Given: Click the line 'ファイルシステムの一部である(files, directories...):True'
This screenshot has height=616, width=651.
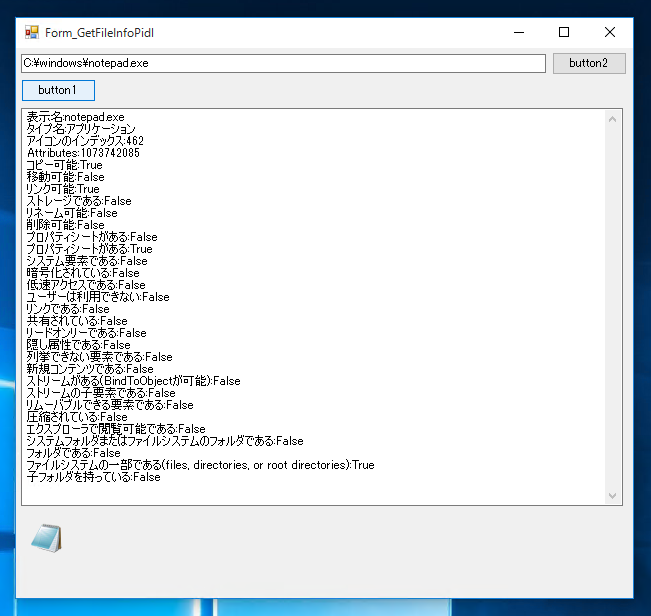Looking at the screenshot, I should (x=201, y=466).
